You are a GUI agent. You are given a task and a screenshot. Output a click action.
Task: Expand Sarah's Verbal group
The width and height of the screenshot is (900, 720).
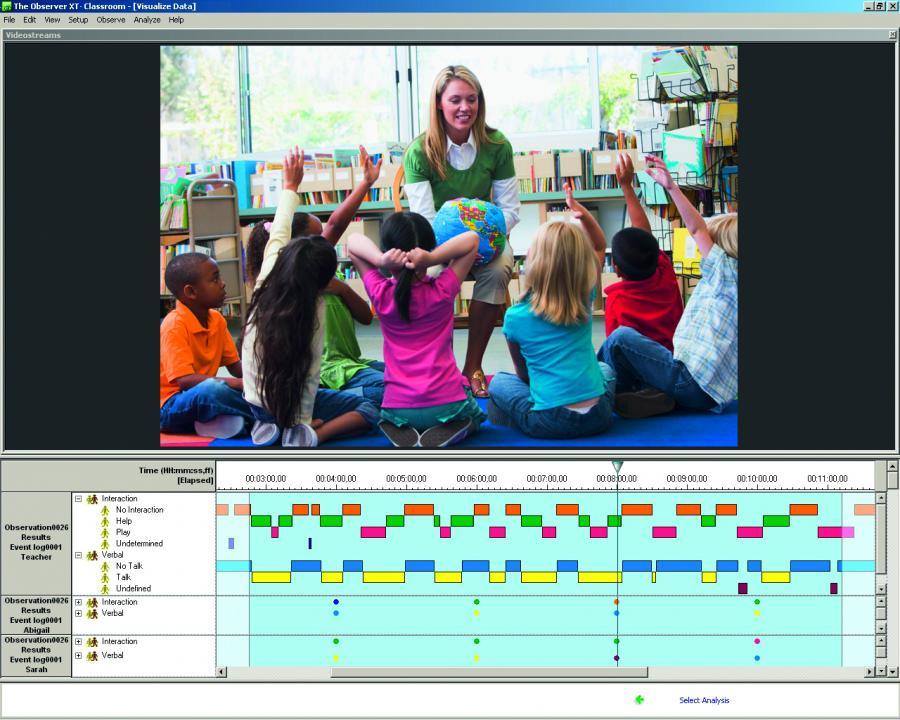point(79,656)
